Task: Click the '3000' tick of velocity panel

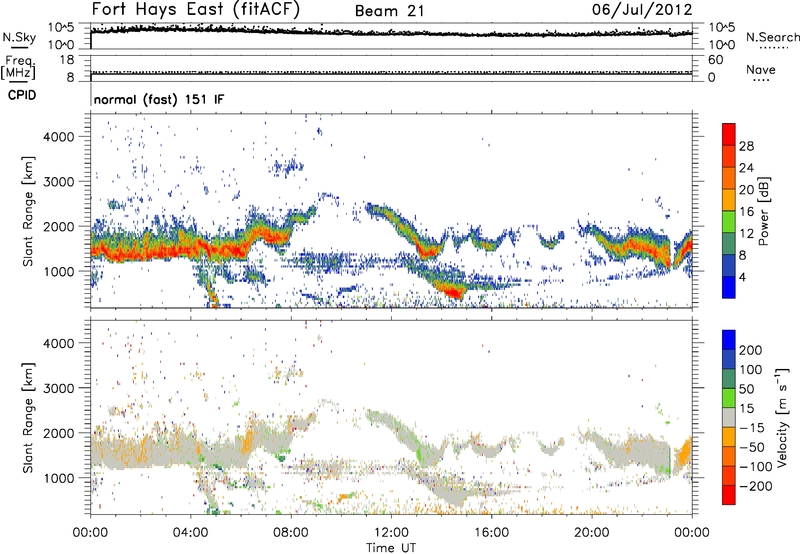Action: pos(59,388)
